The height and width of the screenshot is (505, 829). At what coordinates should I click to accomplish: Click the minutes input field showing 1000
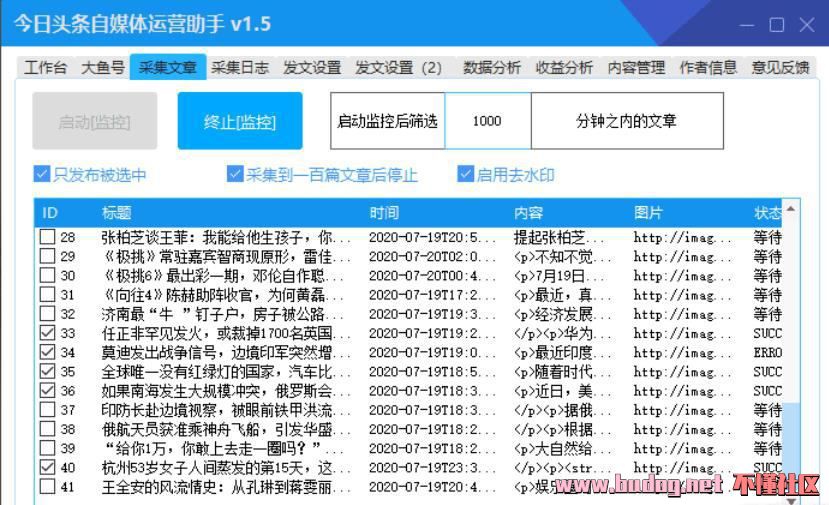(x=487, y=121)
